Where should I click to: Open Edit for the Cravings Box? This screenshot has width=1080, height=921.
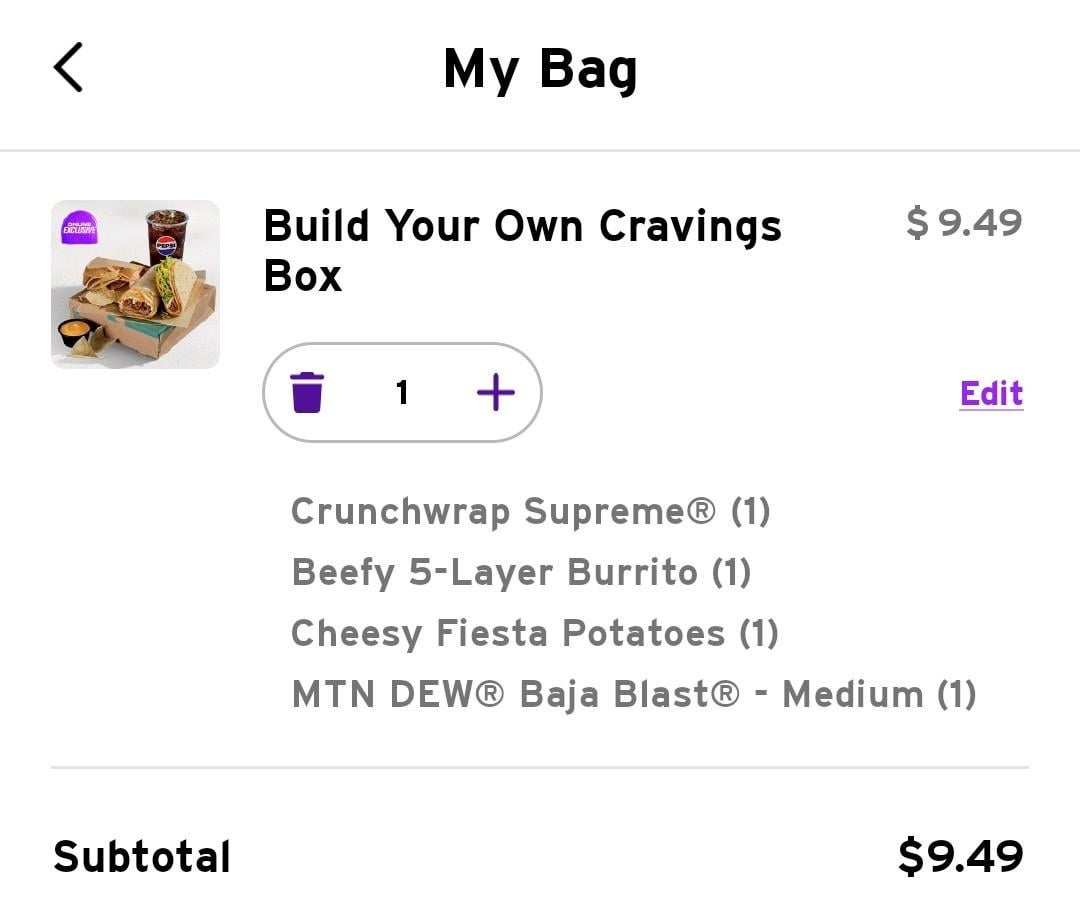coord(991,393)
